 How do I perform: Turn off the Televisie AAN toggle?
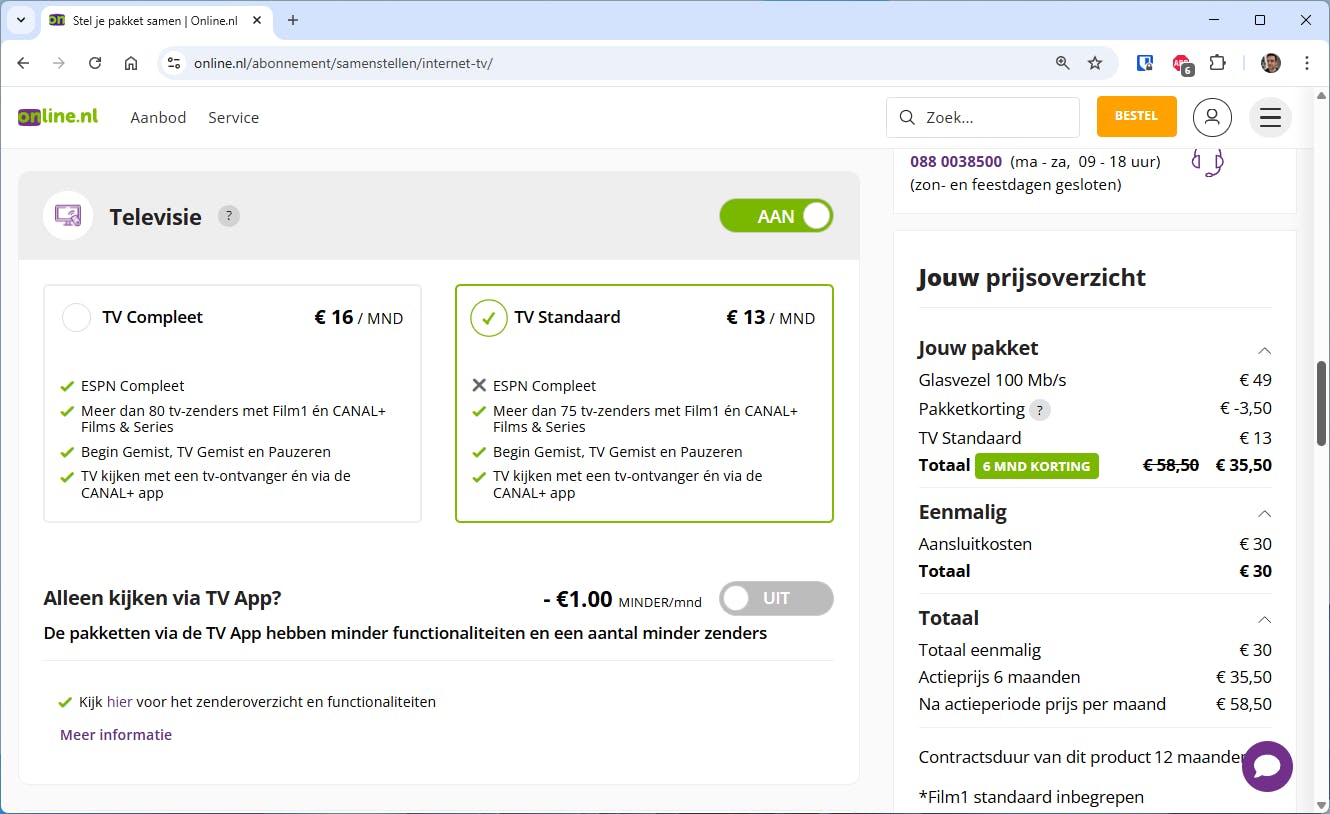776,215
